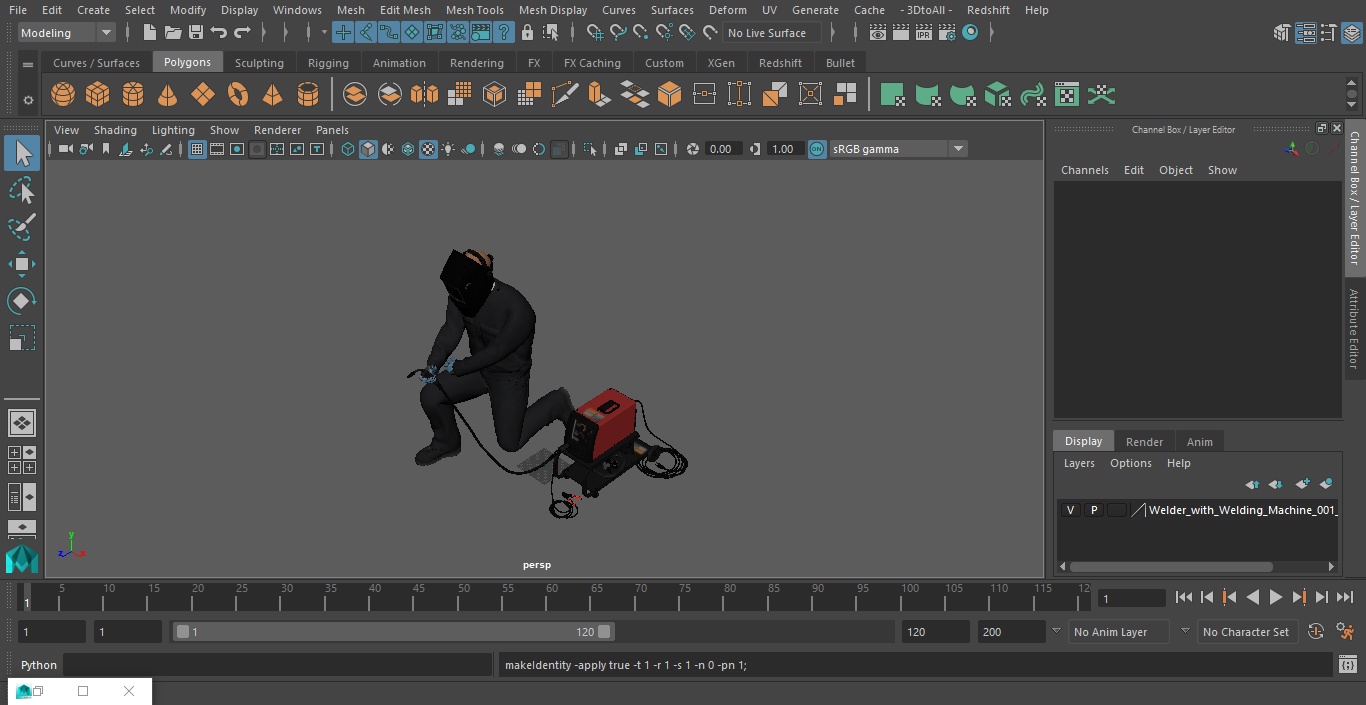The image size is (1366, 705).
Task: Create a polygon cylinder from the shelf
Action: (133, 95)
